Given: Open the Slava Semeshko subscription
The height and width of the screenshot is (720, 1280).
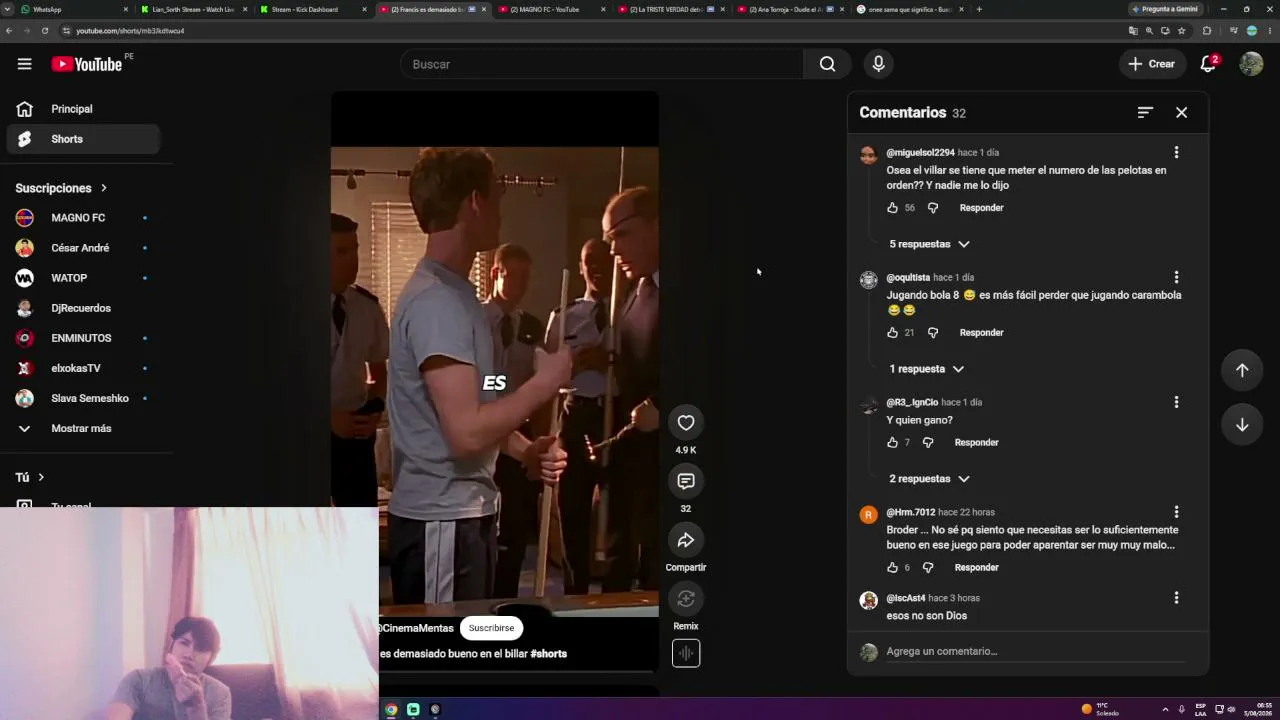Looking at the screenshot, I should point(82,398).
